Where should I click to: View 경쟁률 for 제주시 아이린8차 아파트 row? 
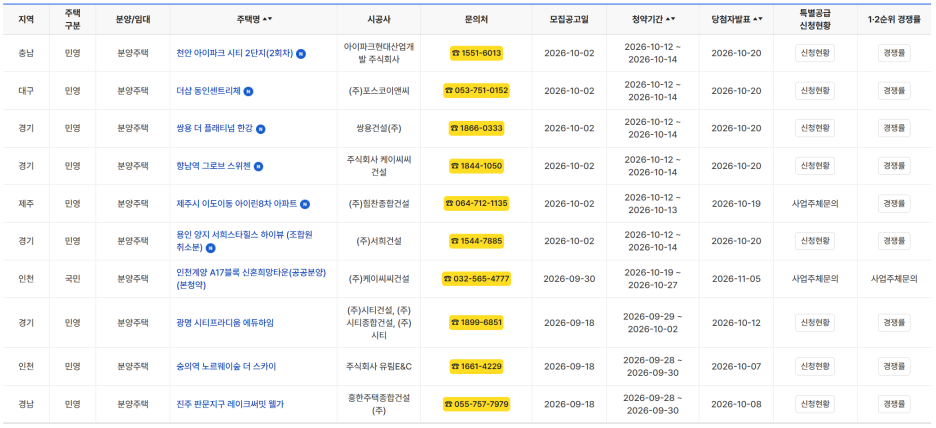(x=894, y=204)
